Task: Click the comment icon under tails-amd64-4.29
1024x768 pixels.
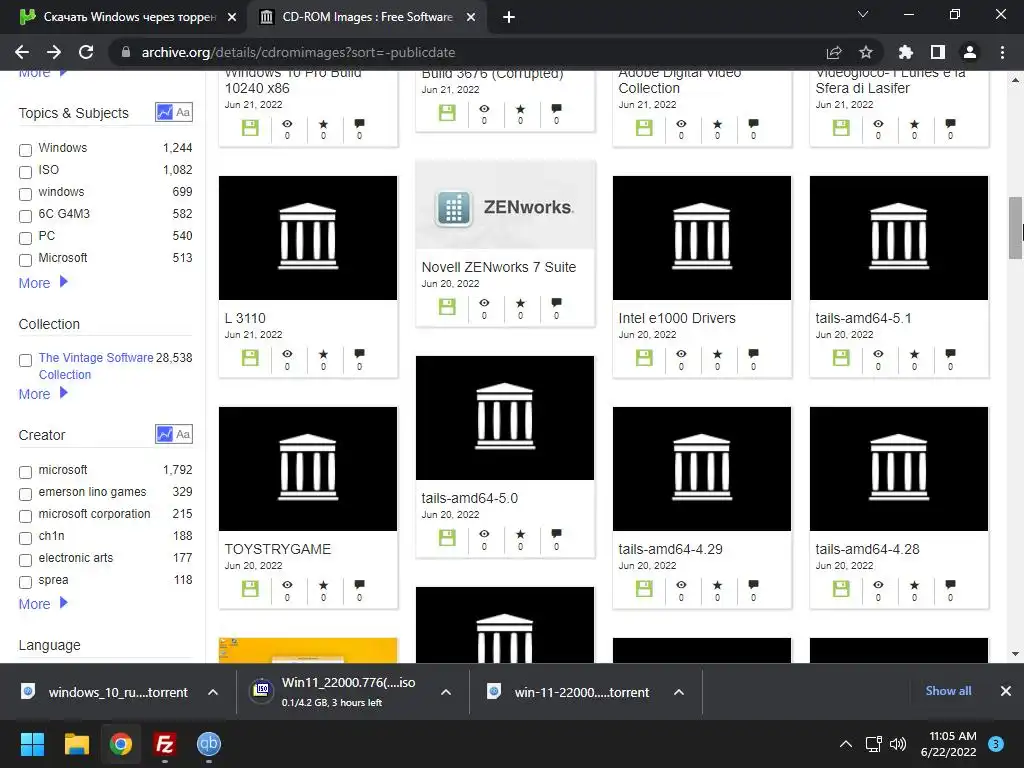Action: pos(753,584)
